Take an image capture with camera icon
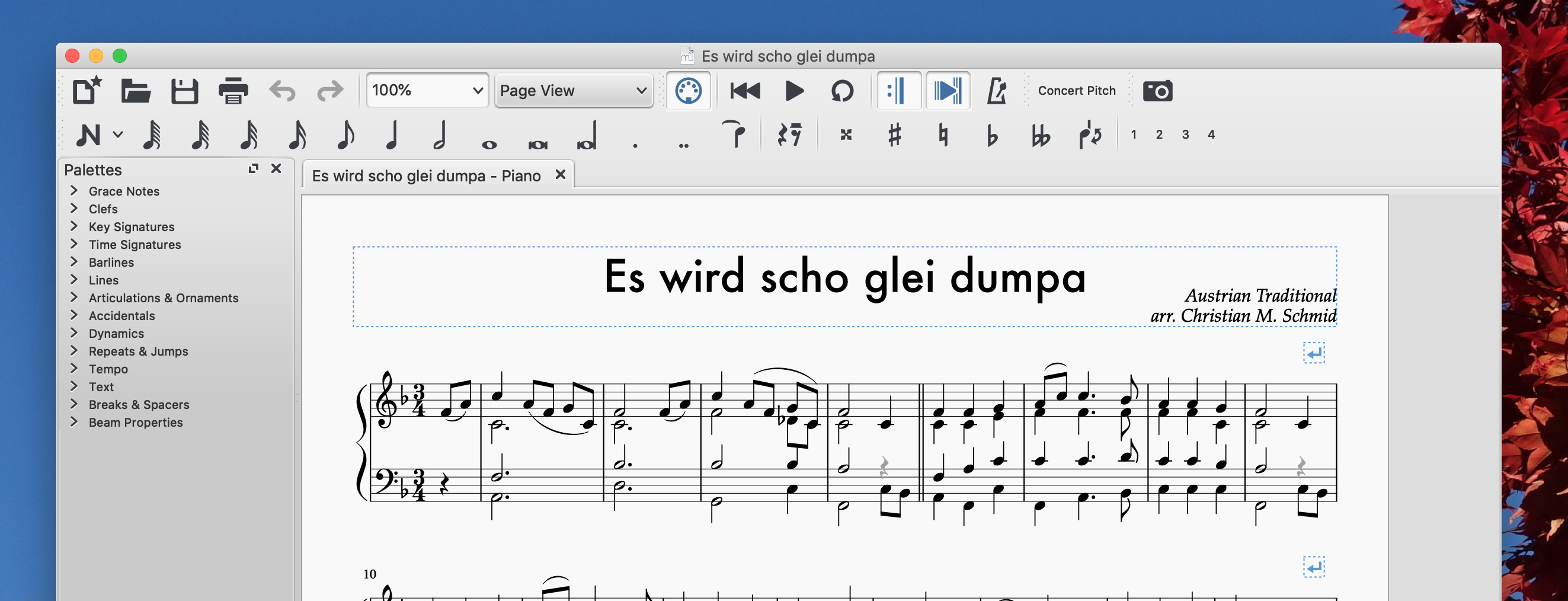Image resolution: width=1568 pixels, height=601 pixels. click(x=1157, y=91)
